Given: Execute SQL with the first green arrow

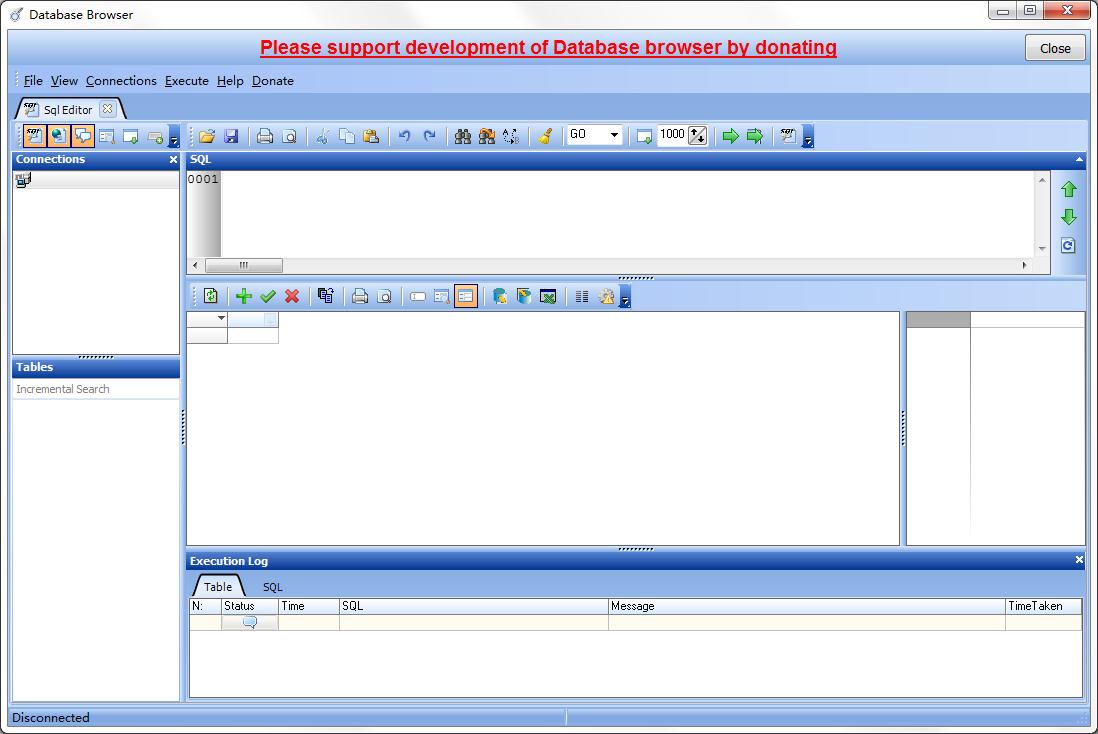Looking at the screenshot, I should (x=730, y=136).
